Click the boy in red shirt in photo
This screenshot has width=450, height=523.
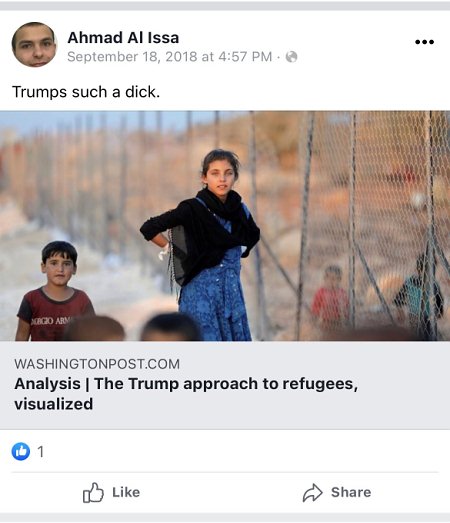tap(55, 291)
